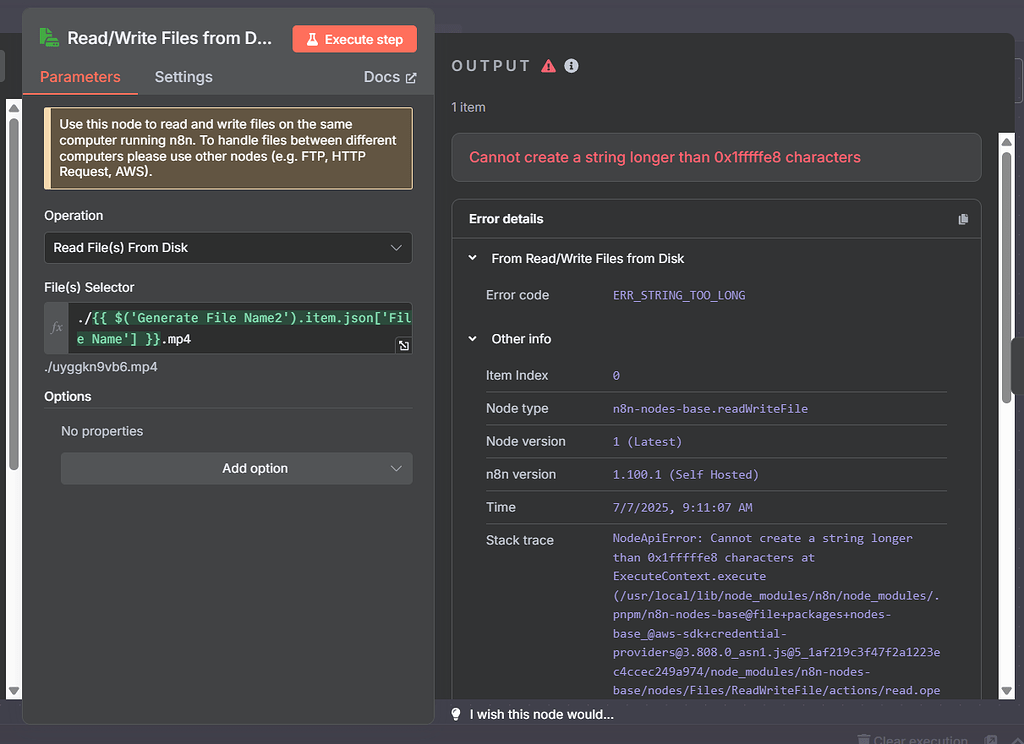Click the green Read/Write Files node icon

49,38
